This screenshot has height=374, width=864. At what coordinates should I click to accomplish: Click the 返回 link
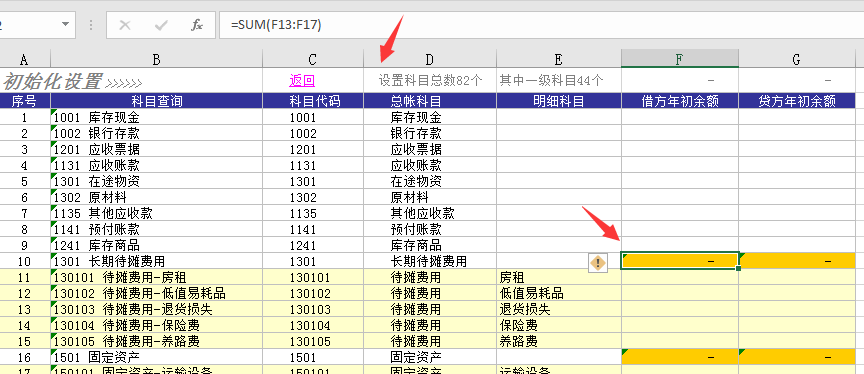click(302, 81)
